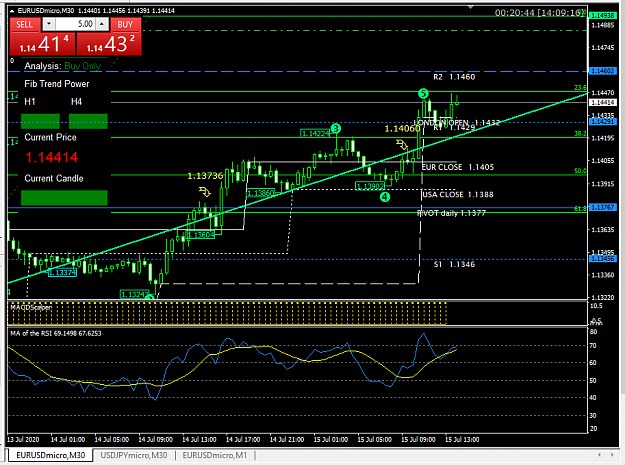Buy at the 1.14432 ask price tile
625x465 pixels.
point(109,44)
